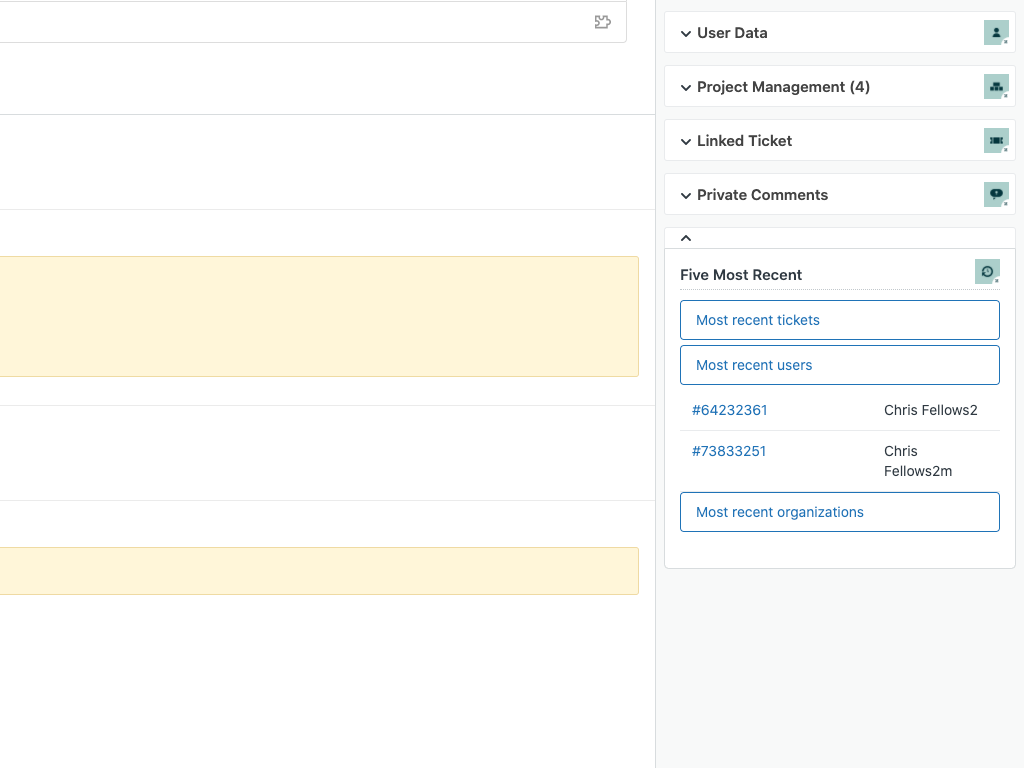Expand the User Data section chevron

click(x=686, y=33)
